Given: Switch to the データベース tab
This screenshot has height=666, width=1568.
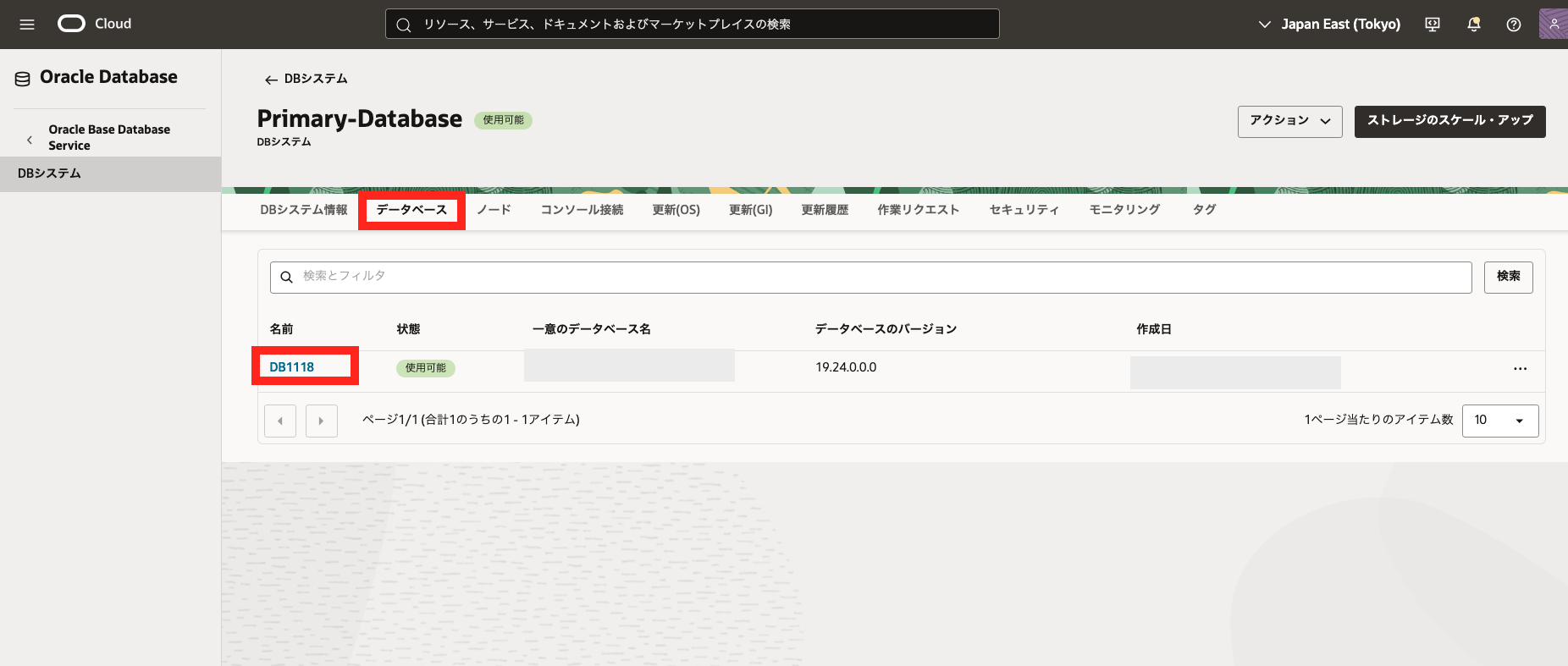Looking at the screenshot, I should point(411,210).
